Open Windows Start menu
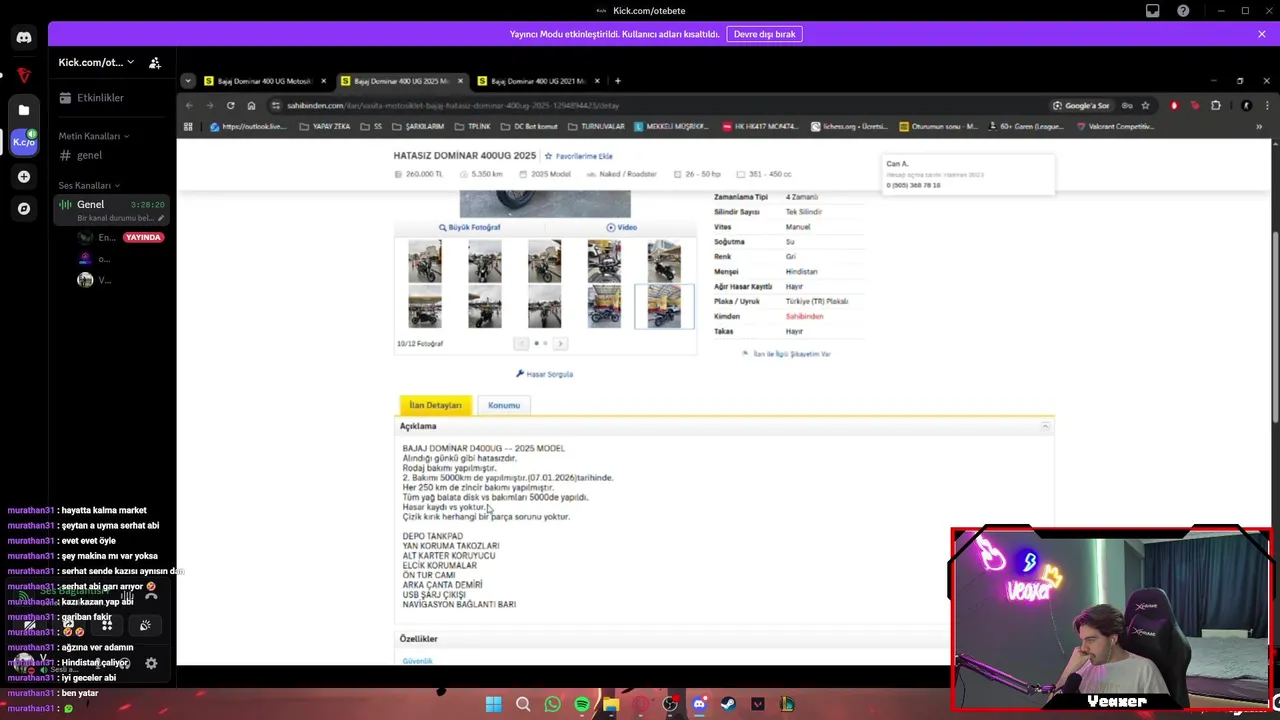The height and width of the screenshot is (720, 1280). [494, 704]
